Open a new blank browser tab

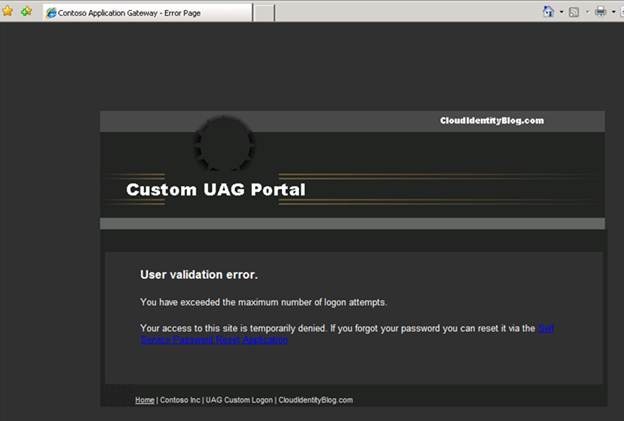(x=264, y=12)
